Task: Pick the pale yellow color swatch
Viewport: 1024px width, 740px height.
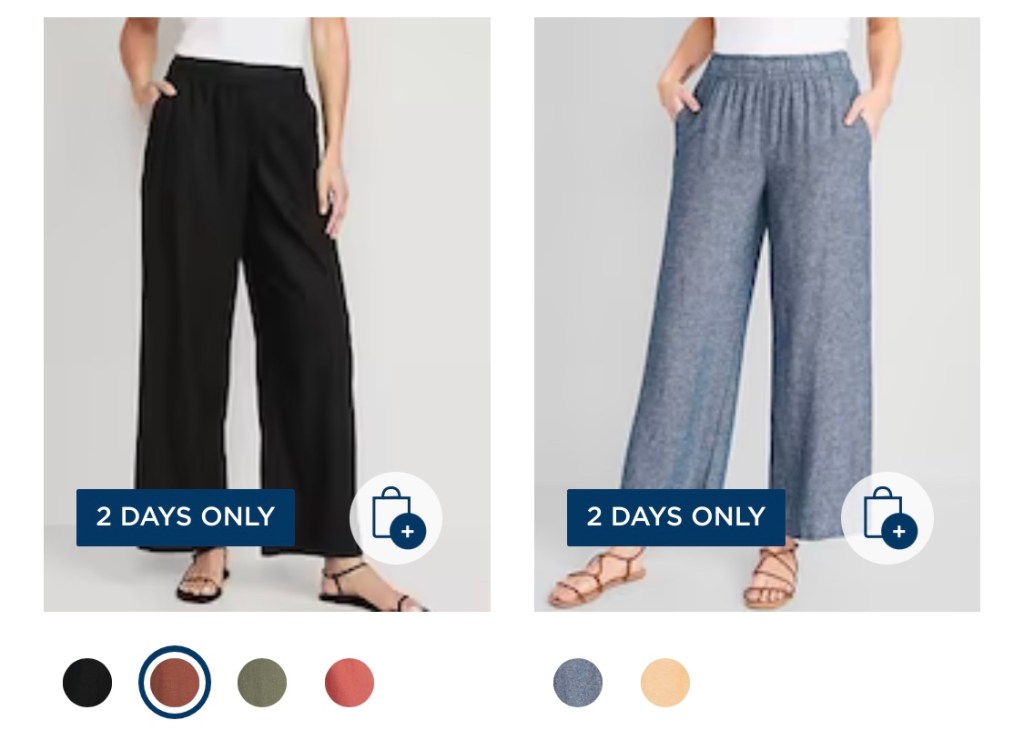Action: tap(665, 683)
